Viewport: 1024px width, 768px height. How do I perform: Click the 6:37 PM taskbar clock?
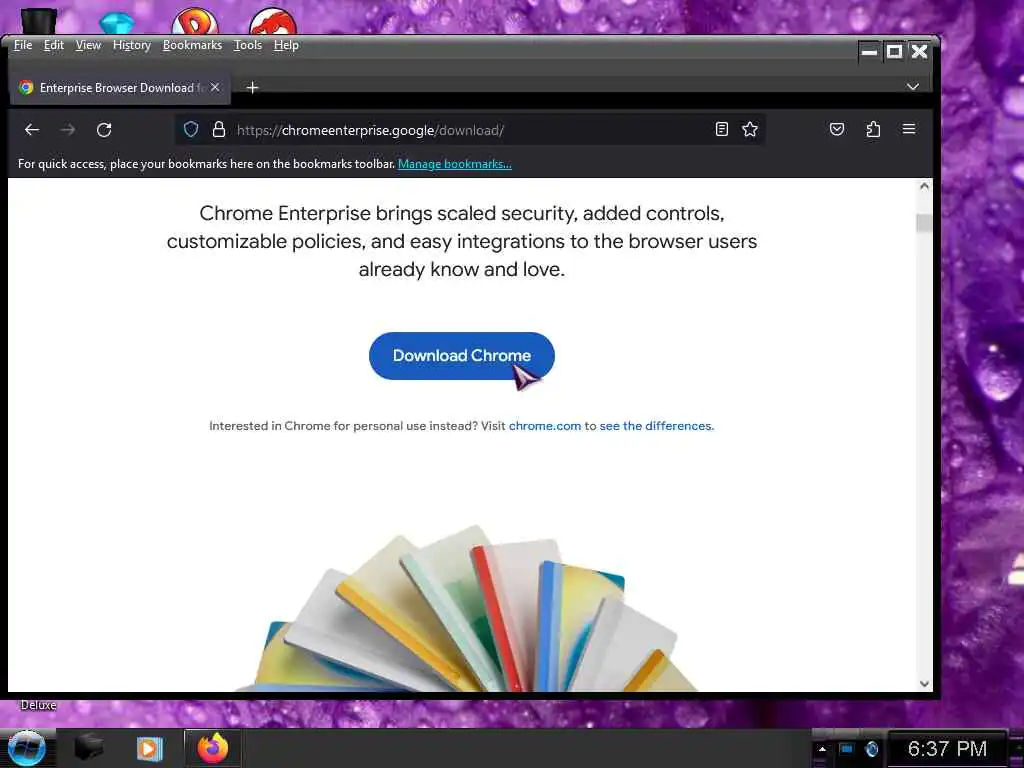point(947,748)
